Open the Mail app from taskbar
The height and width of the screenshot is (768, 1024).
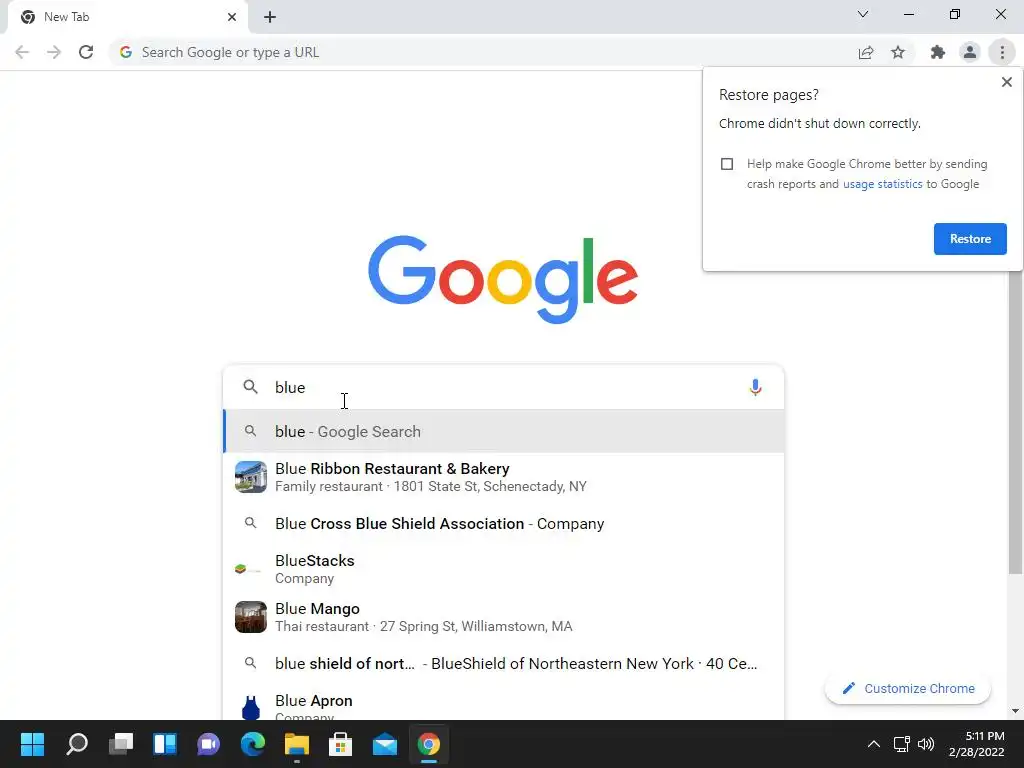point(385,744)
